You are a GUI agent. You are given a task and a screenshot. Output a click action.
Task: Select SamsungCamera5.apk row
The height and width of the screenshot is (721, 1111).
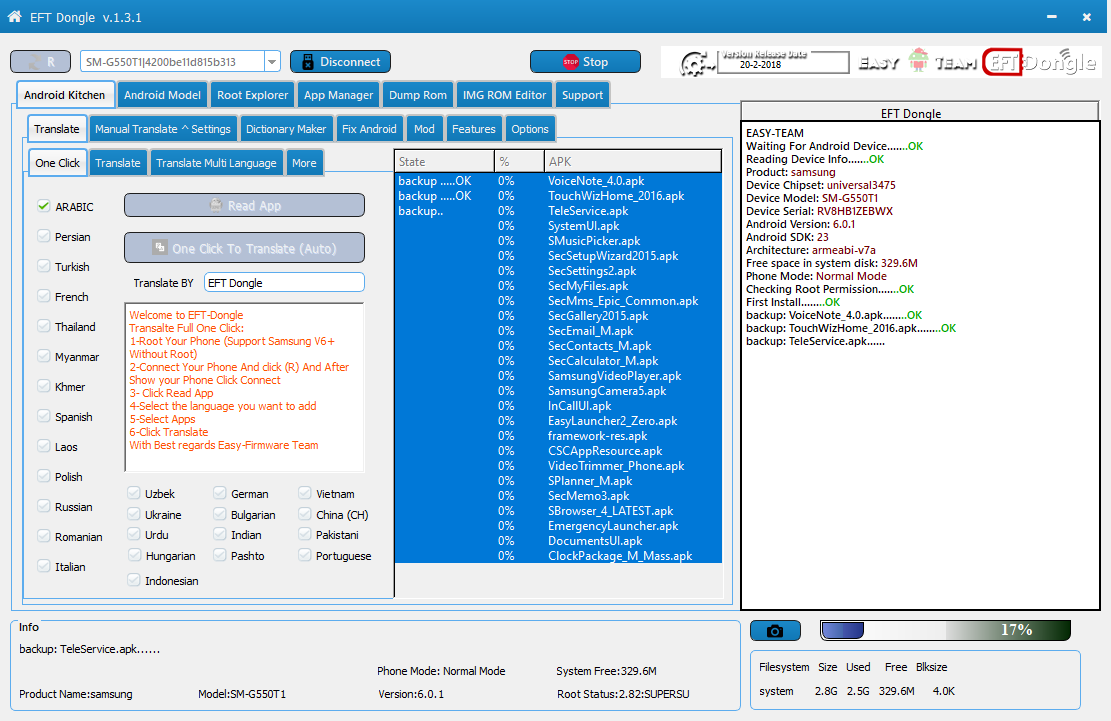tap(558, 391)
